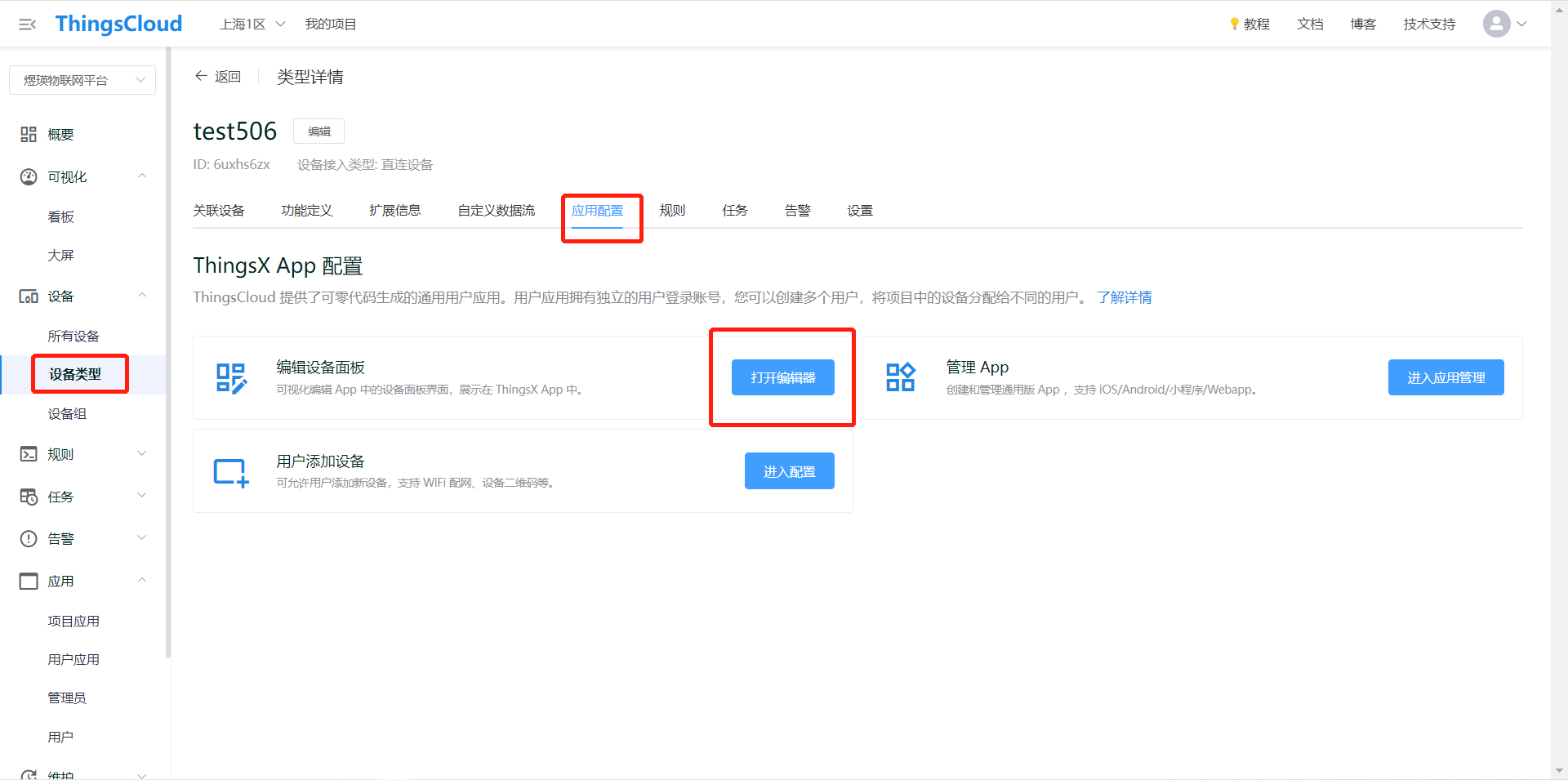
Task: Click the page scrollbar down arrow
Action: tap(1559, 771)
